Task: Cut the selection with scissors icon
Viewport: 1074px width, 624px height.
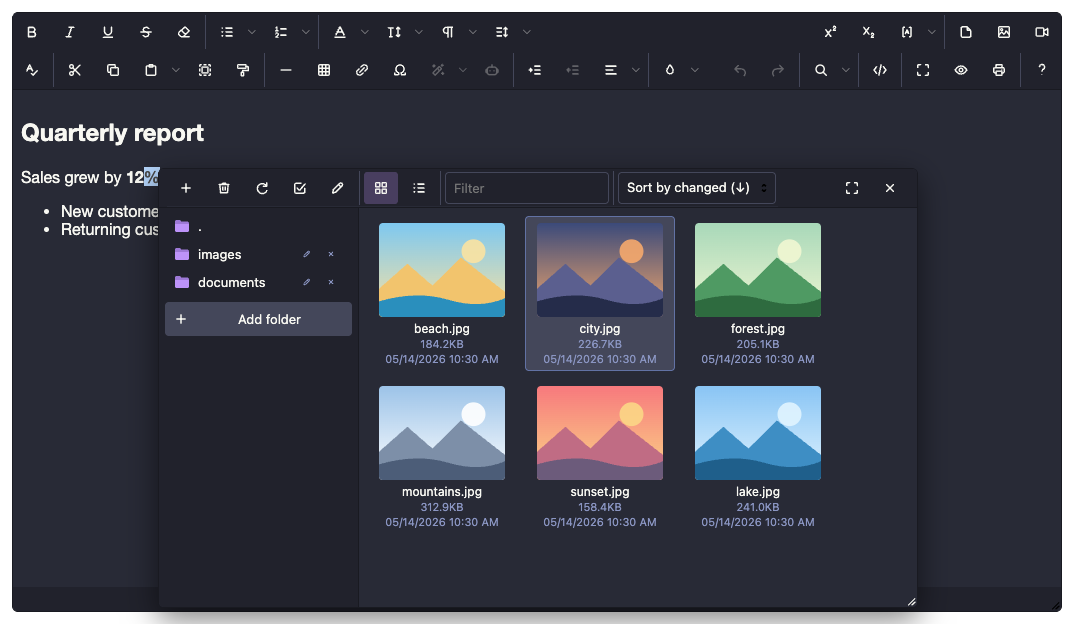Action: [x=75, y=70]
